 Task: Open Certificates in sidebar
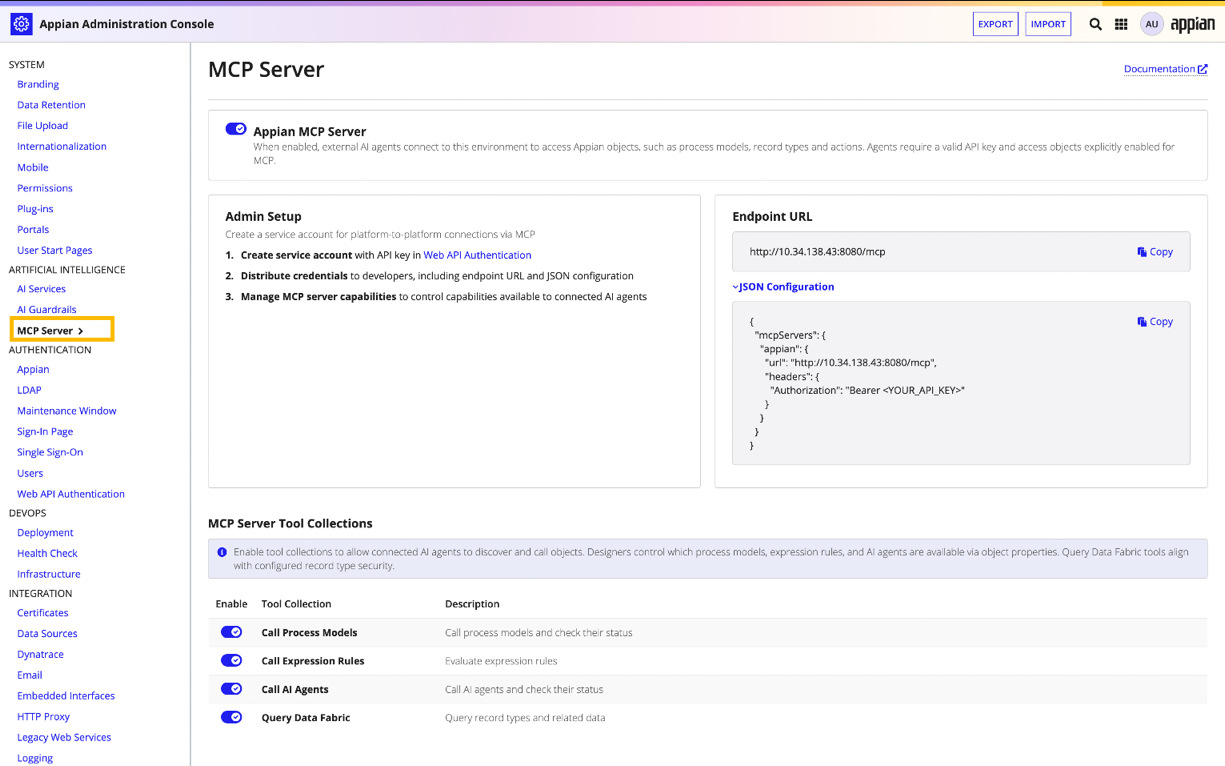point(43,613)
